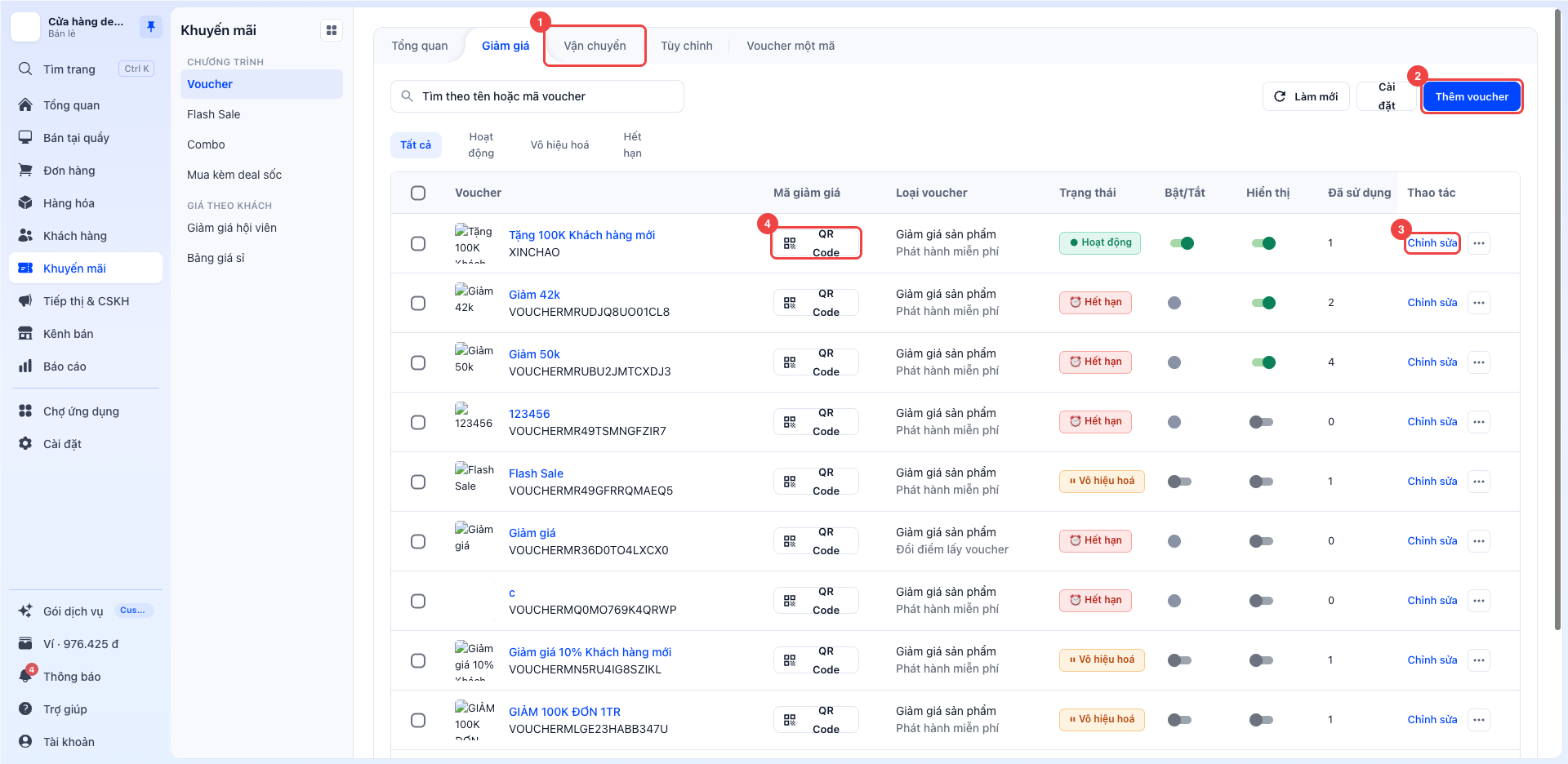
Task: Open Trợ giúp help entry
Action: point(86,709)
